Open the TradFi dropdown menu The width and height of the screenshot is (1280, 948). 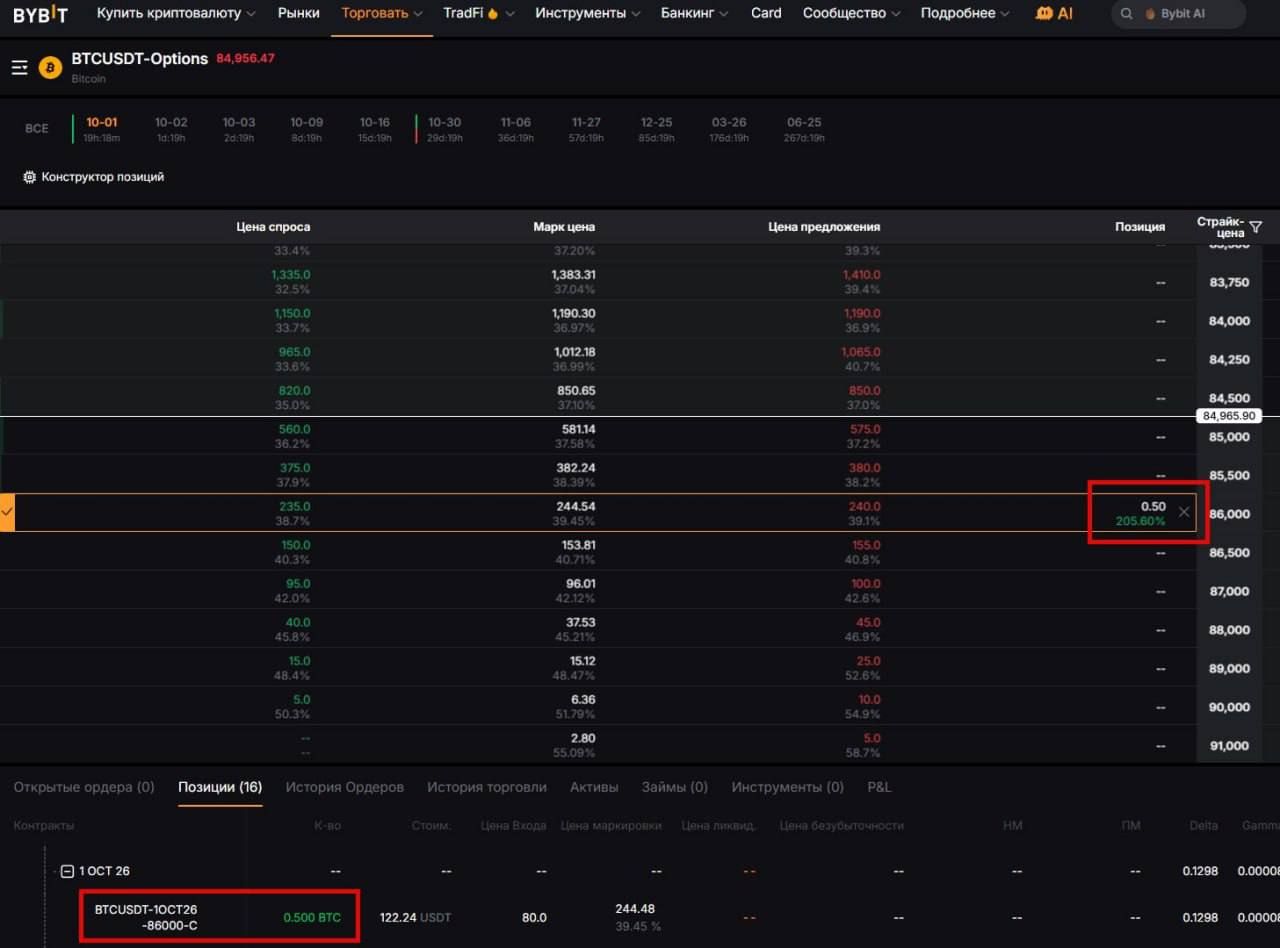(x=479, y=14)
